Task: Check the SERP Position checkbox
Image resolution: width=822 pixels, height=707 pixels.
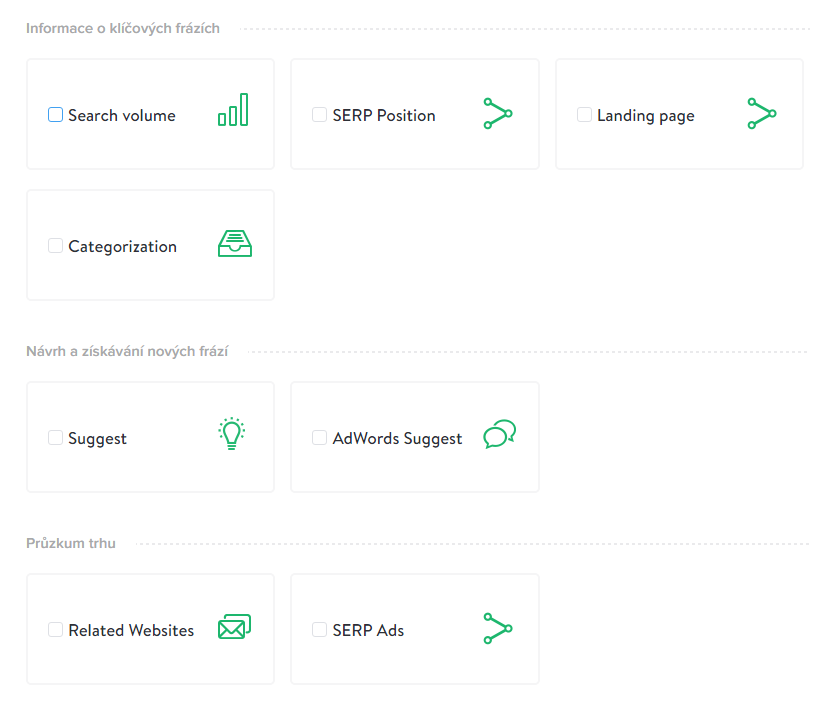Action: pos(319,115)
